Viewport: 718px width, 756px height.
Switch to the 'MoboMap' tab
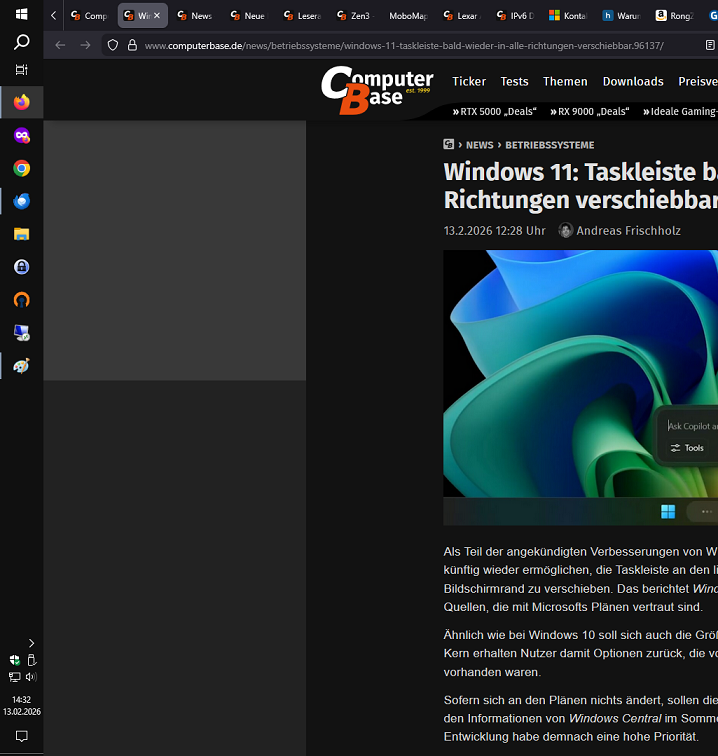pos(408,16)
